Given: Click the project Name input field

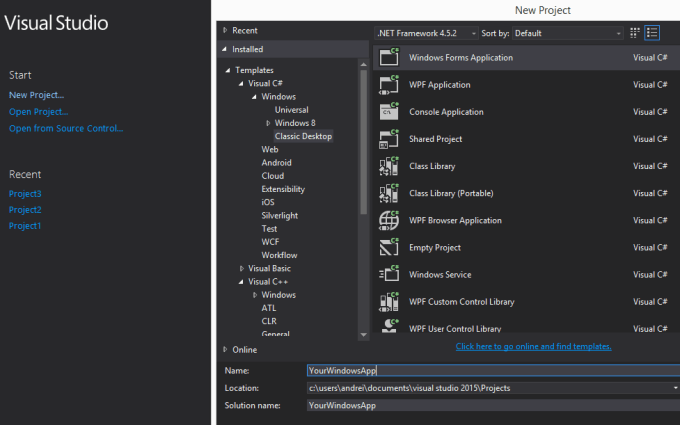Looking at the screenshot, I should point(493,370).
